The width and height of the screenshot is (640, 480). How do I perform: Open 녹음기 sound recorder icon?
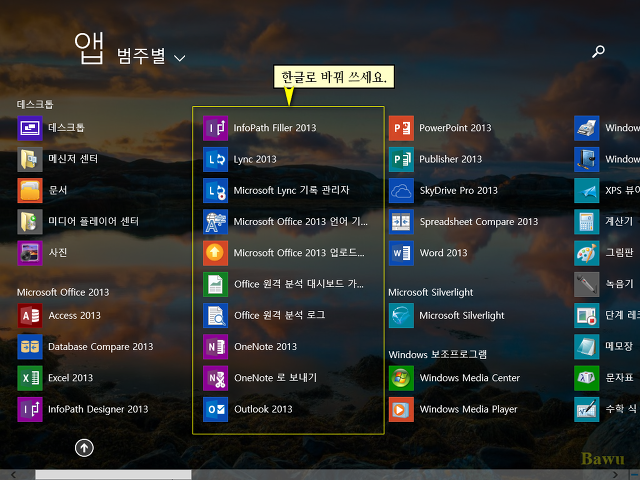(x=587, y=284)
